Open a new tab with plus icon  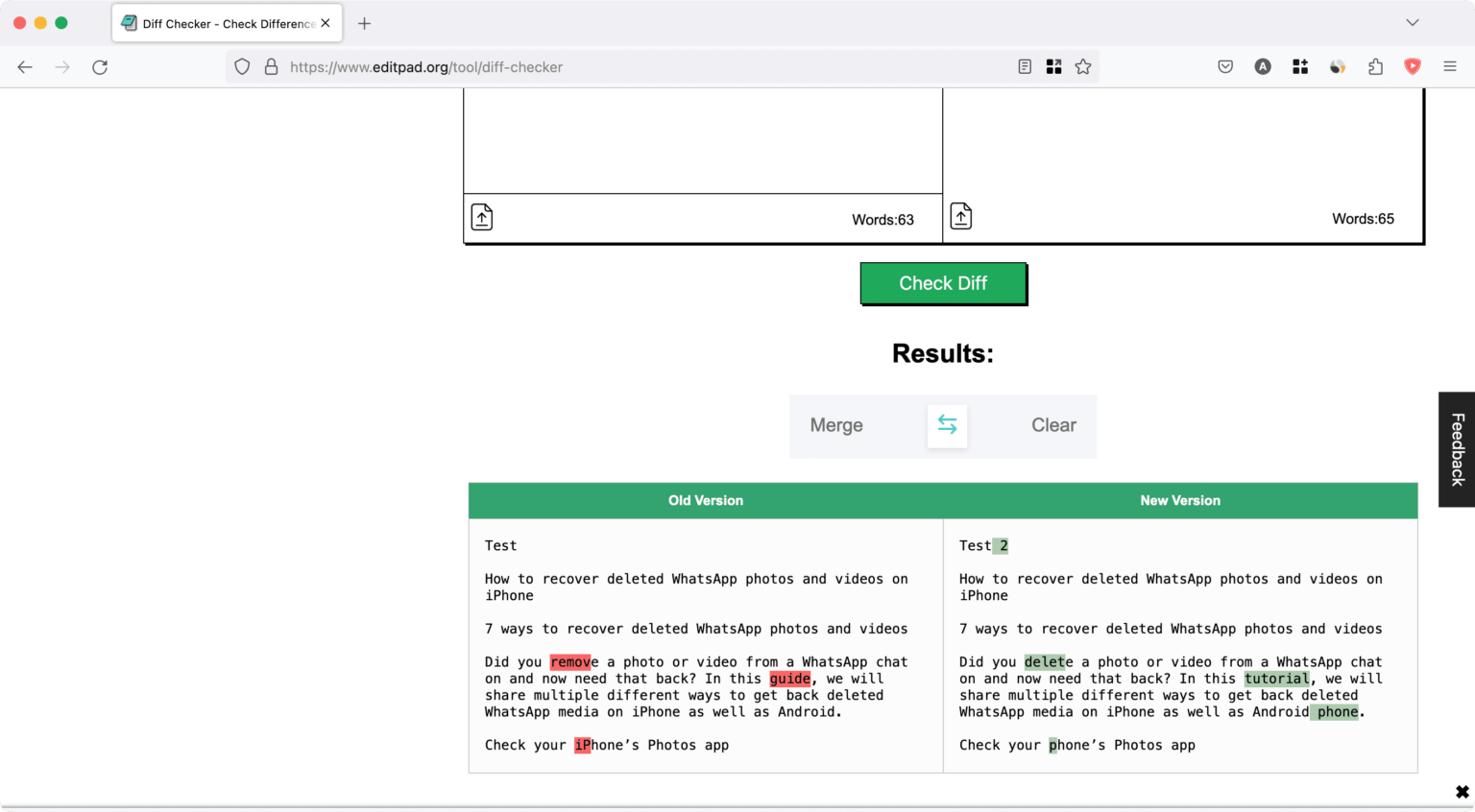coord(364,23)
